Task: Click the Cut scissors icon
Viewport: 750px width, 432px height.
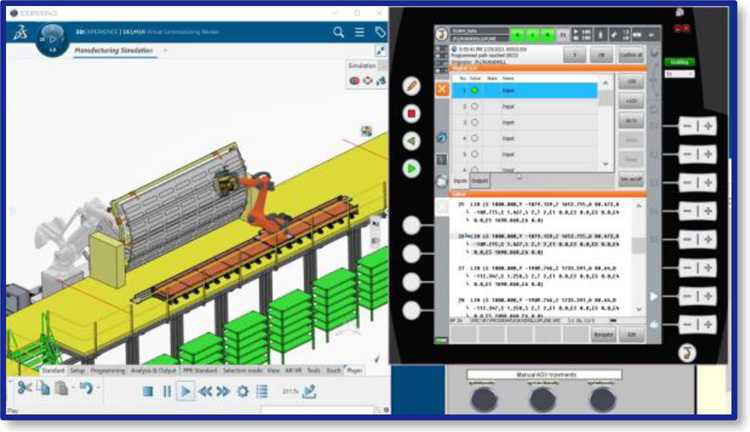Action: coord(24,388)
